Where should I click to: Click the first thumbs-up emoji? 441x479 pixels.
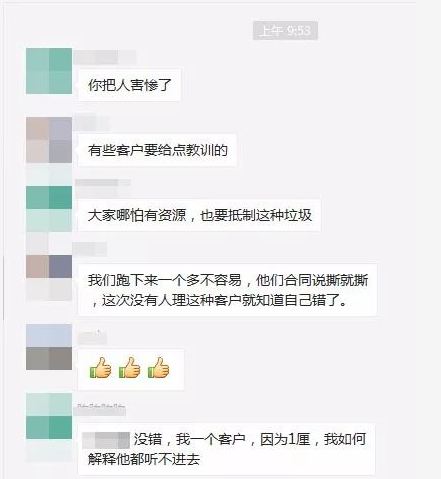(x=101, y=368)
